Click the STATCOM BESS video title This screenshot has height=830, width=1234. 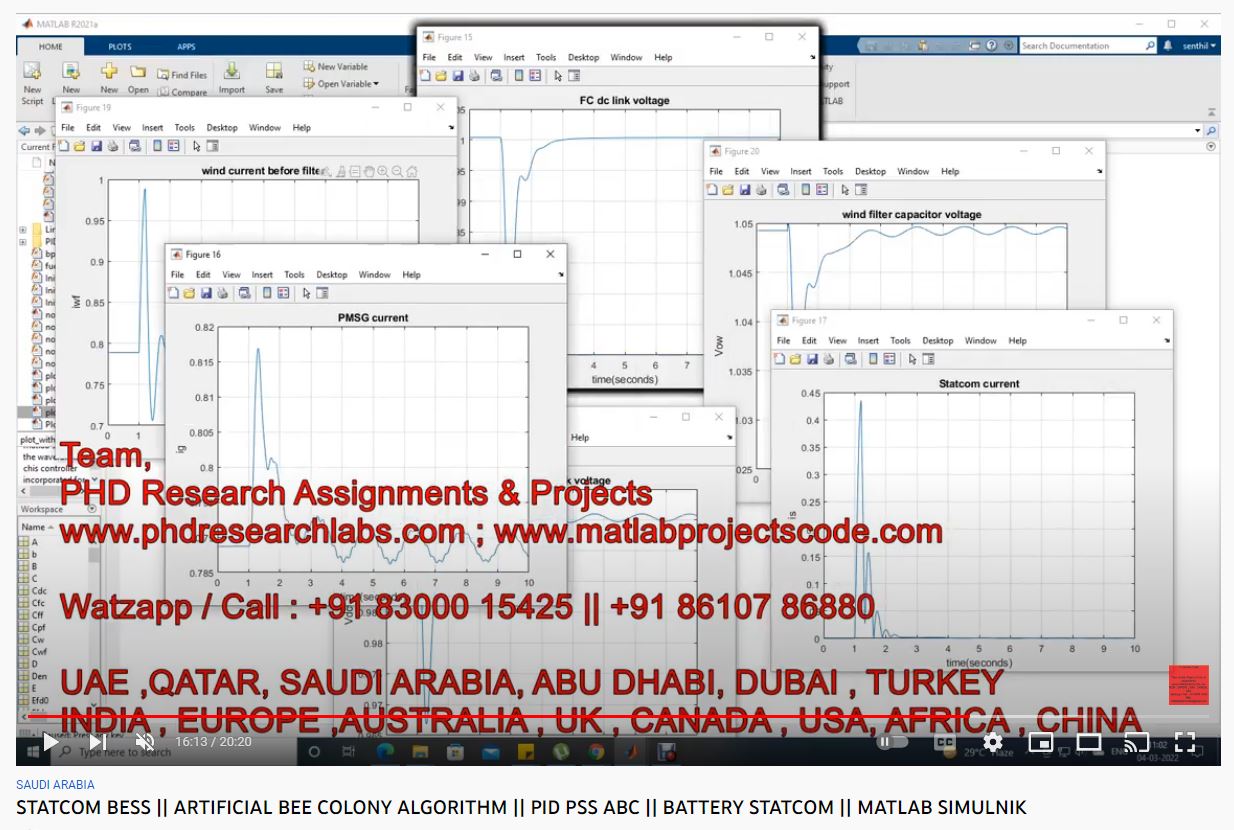click(x=521, y=807)
